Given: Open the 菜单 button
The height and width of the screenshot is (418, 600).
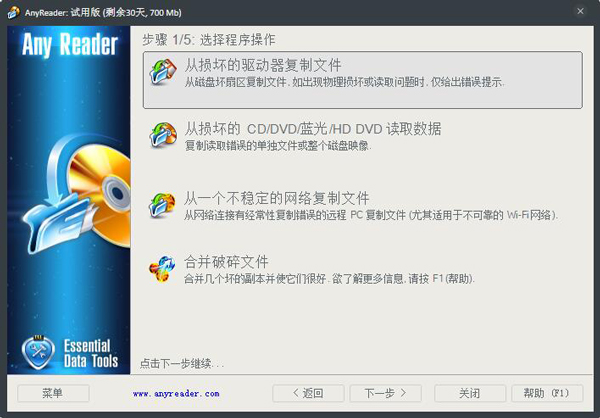Looking at the screenshot, I should click(53, 393).
